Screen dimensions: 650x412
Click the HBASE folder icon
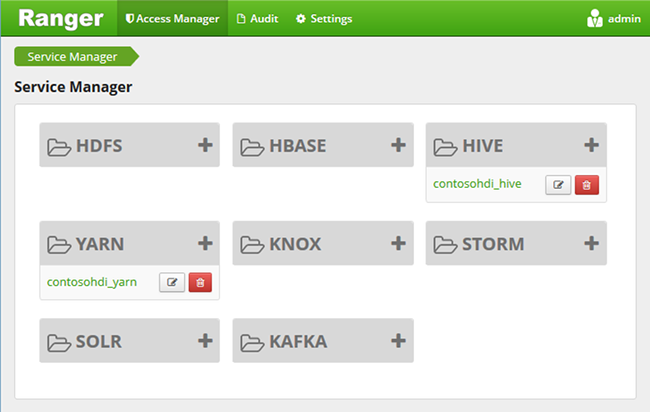click(x=252, y=147)
